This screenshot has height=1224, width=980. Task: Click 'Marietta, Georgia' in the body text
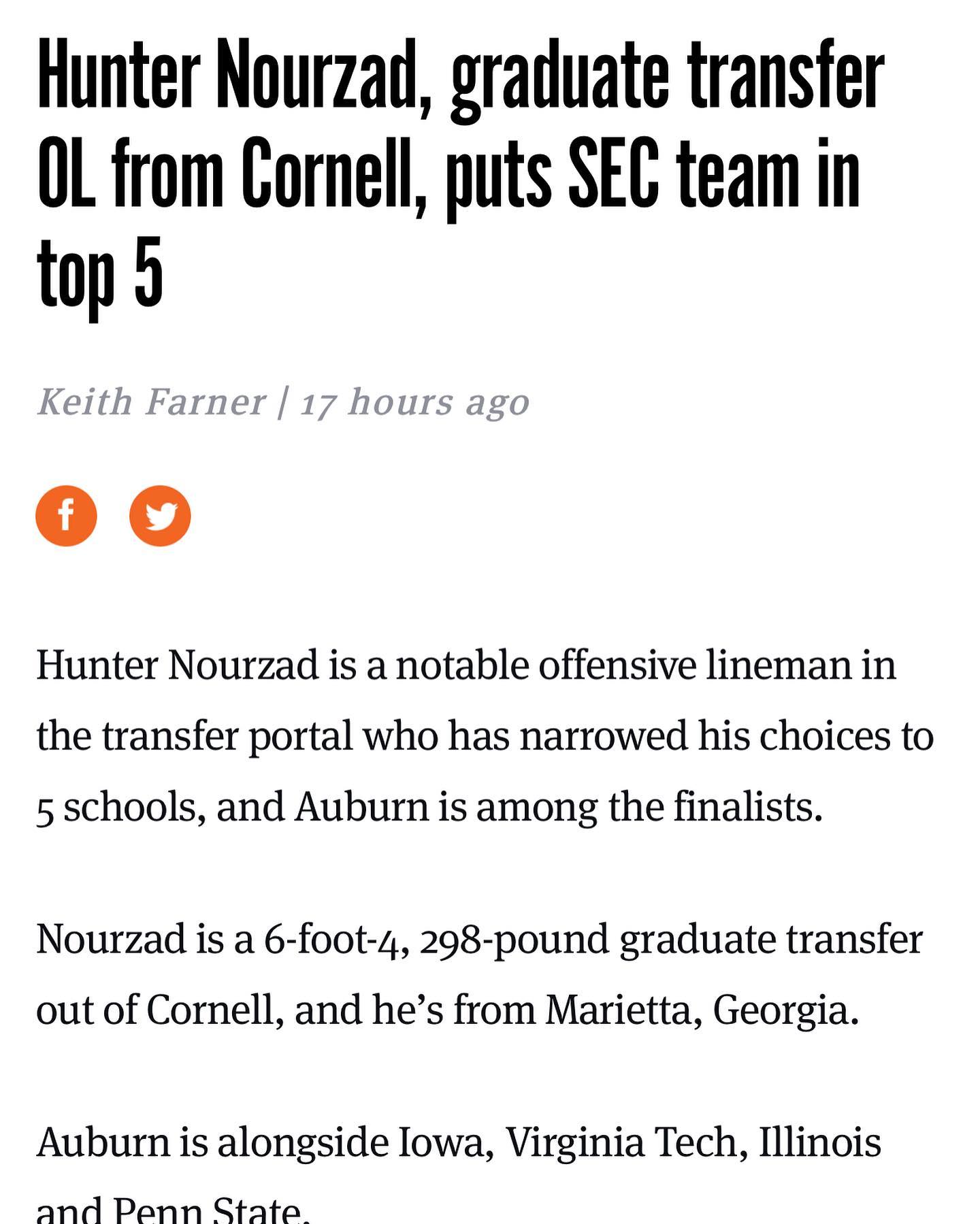tap(700, 1010)
